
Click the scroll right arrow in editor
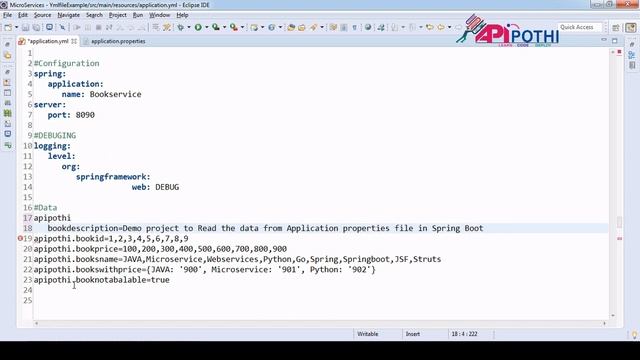pos(604,323)
